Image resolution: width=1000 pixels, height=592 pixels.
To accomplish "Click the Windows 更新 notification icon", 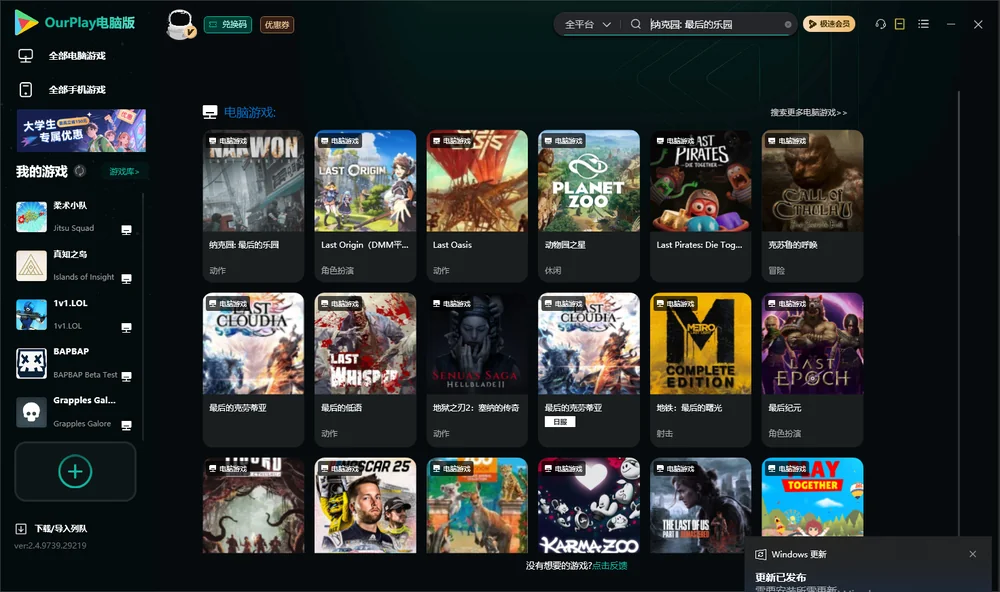I will click(x=760, y=554).
